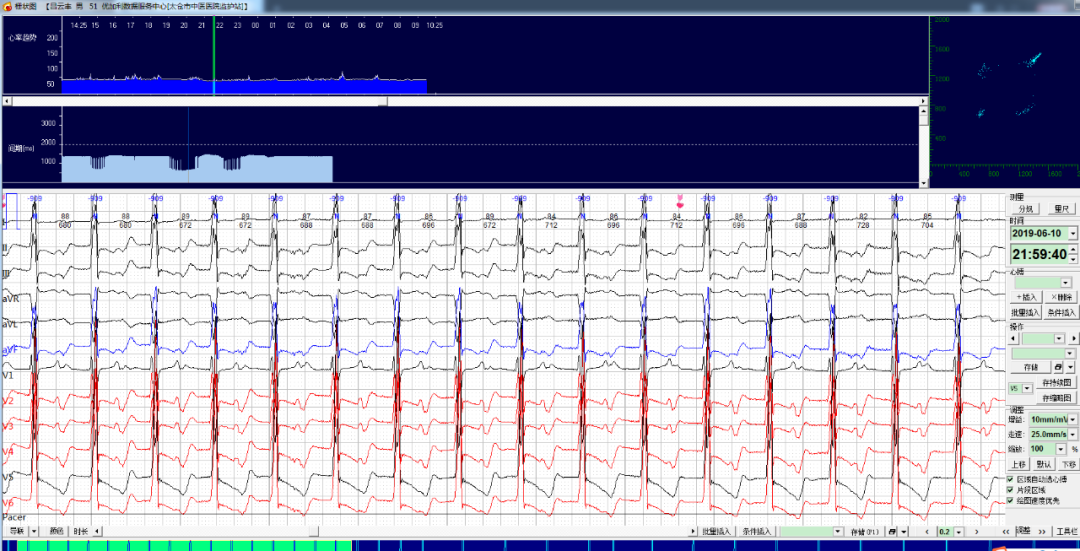Toggle the 区域自动选心搏 checkbox
The width and height of the screenshot is (1080, 551).
1011,479
